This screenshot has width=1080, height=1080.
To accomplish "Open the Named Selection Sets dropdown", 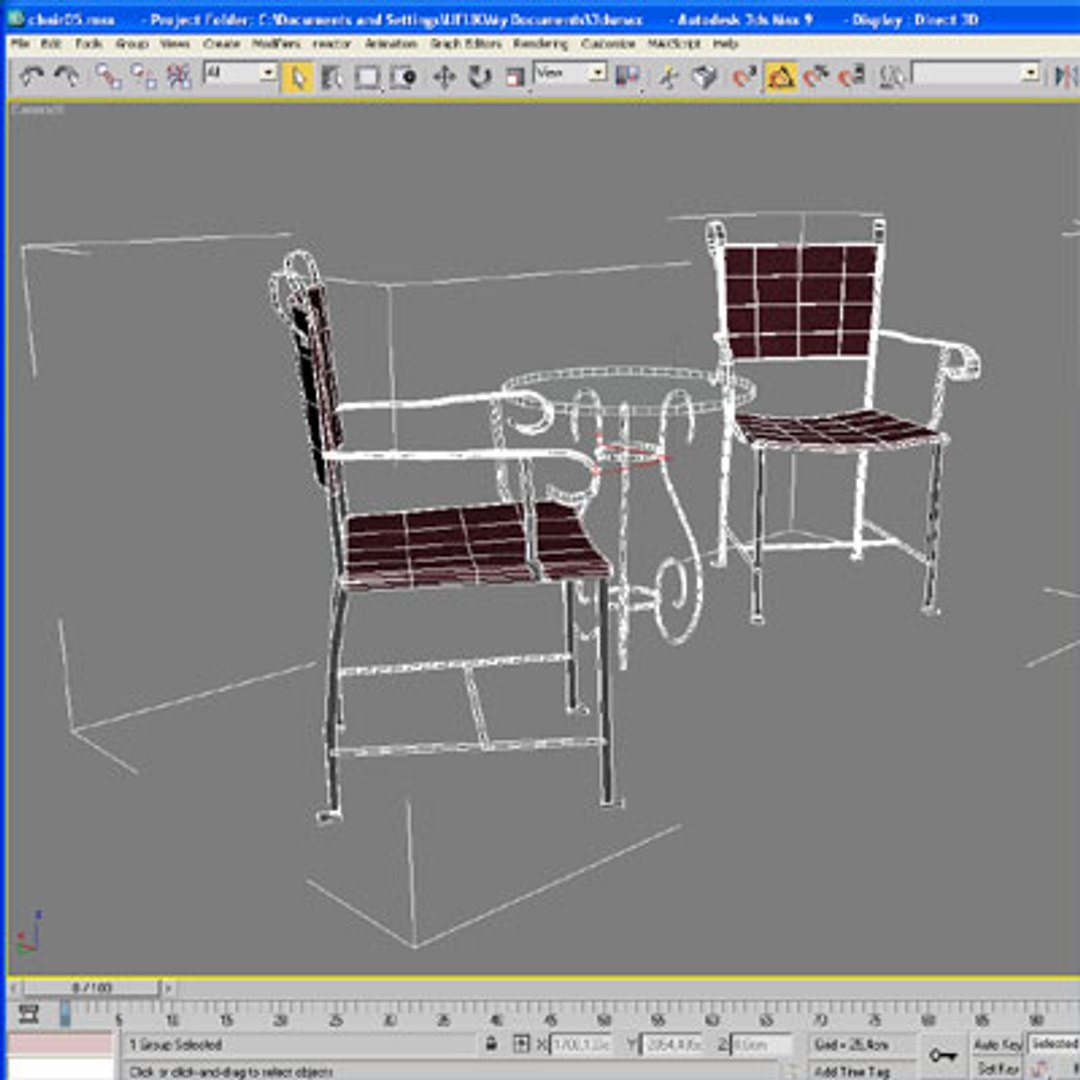I will click(975, 73).
